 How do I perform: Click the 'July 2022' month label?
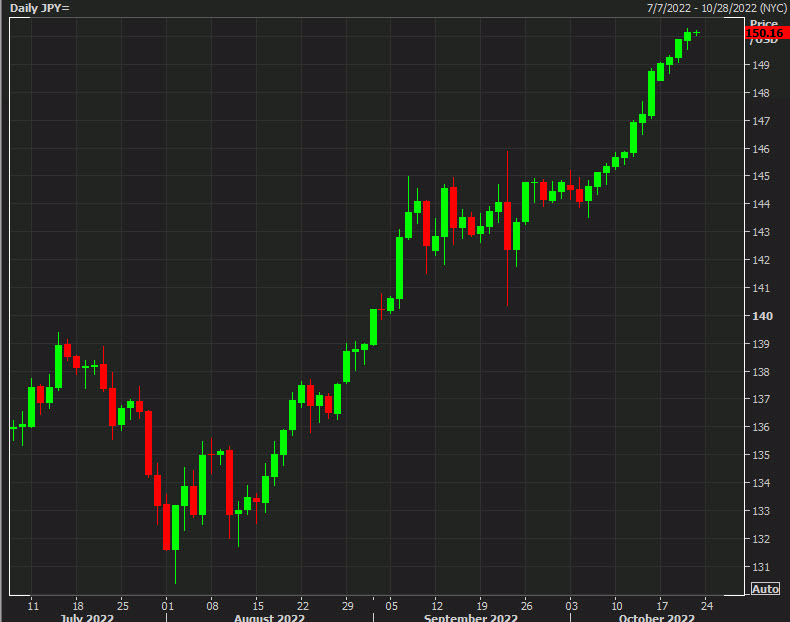click(x=87, y=617)
